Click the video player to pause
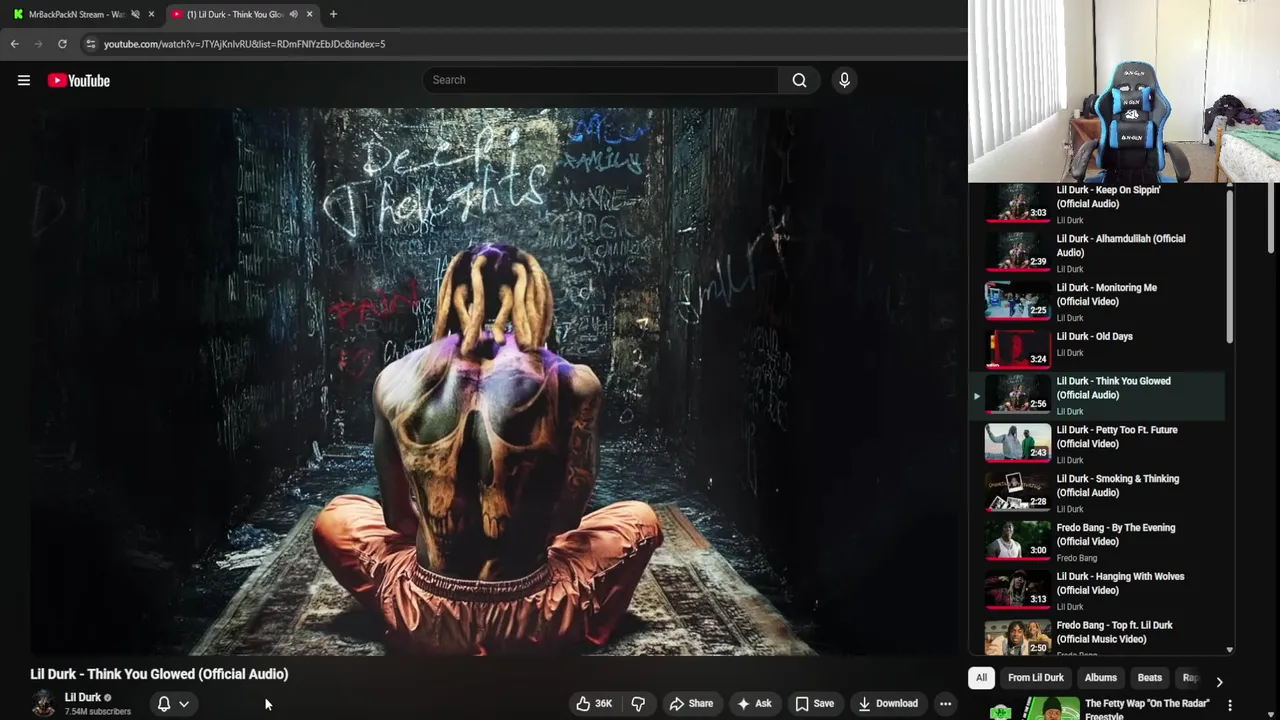This screenshot has height=720, width=1280. [493, 382]
